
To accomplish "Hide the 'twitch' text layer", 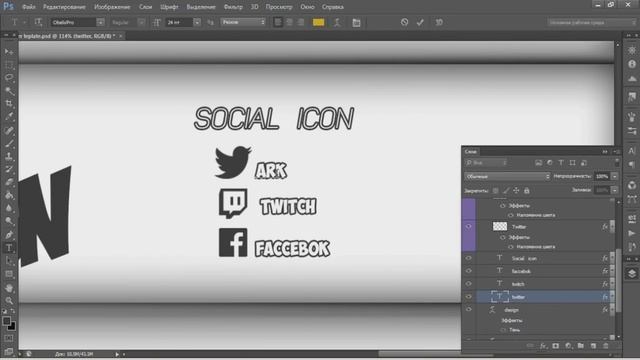I will pos(469,284).
